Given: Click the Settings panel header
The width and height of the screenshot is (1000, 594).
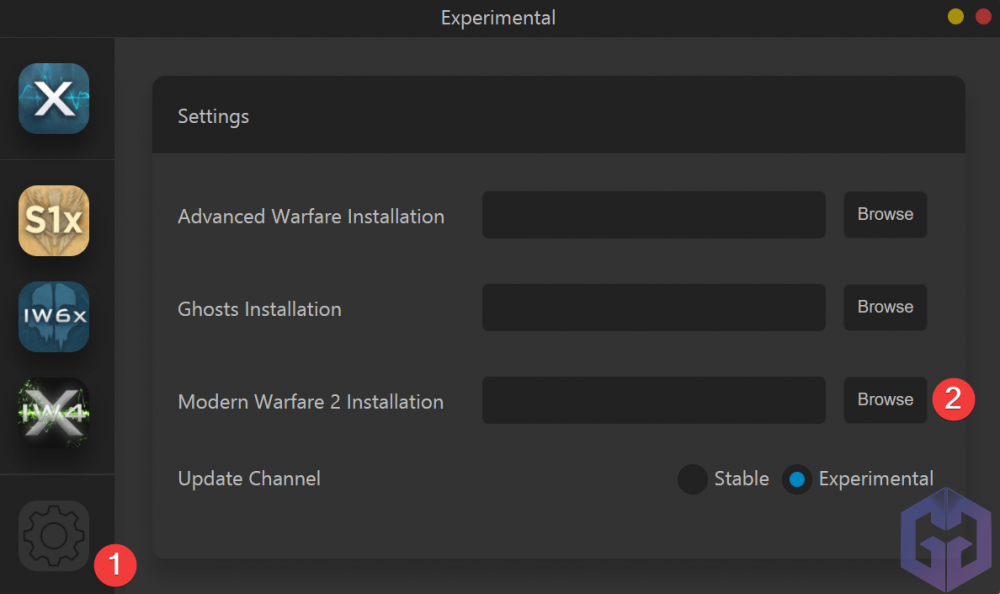Looking at the screenshot, I should (213, 116).
